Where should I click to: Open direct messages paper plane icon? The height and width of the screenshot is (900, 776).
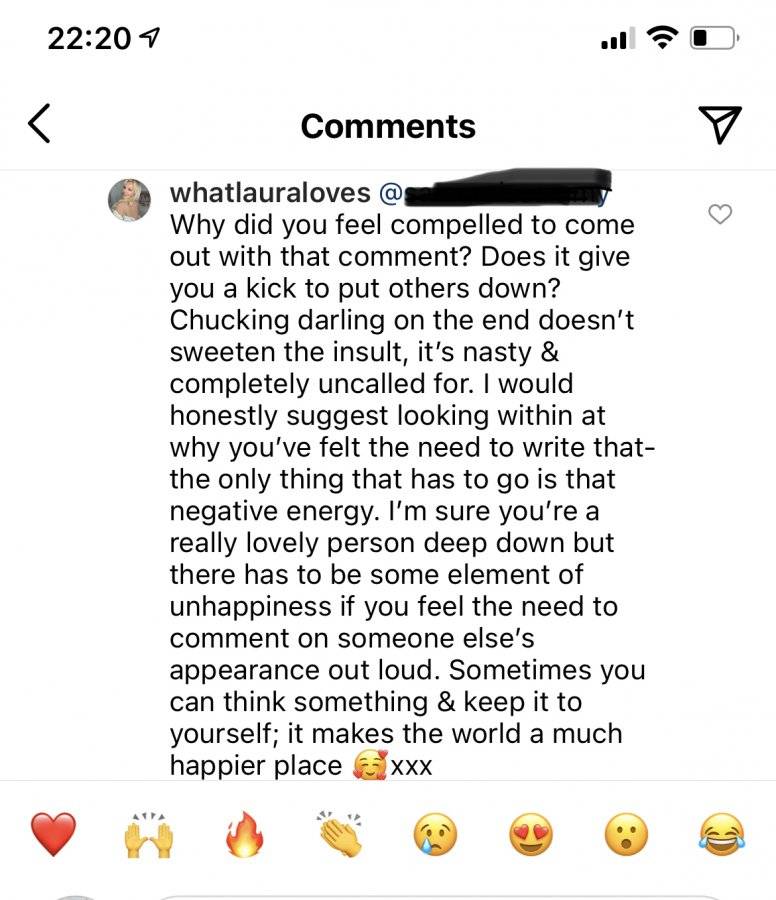(x=720, y=124)
